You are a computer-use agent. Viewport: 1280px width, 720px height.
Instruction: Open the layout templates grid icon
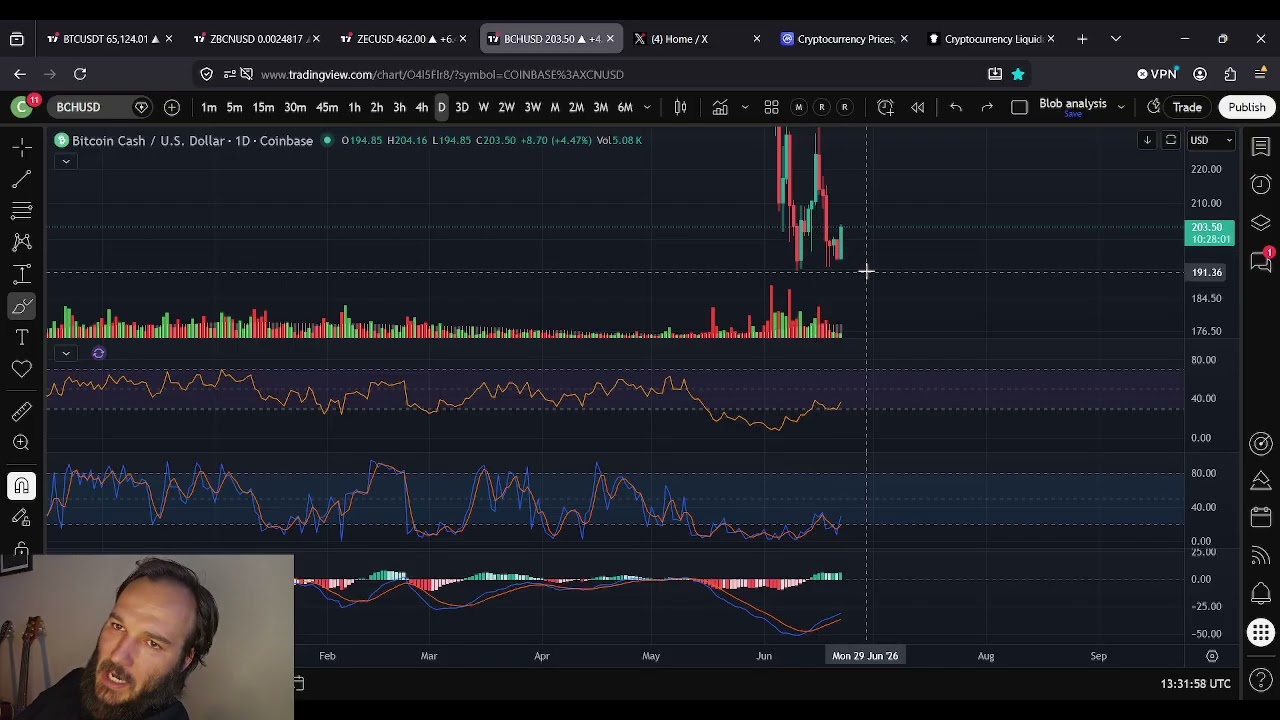point(771,107)
